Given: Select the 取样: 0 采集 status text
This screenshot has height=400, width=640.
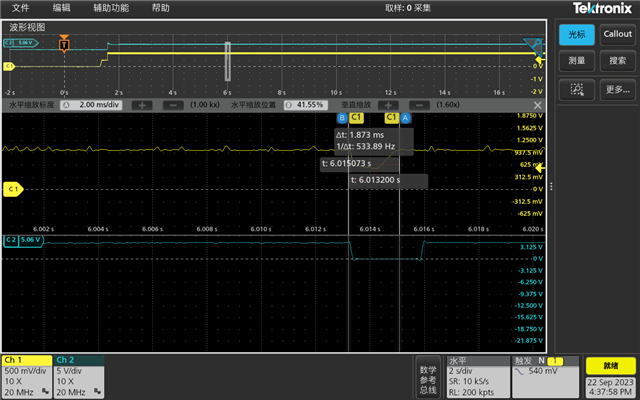Looking at the screenshot, I should (408, 8).
